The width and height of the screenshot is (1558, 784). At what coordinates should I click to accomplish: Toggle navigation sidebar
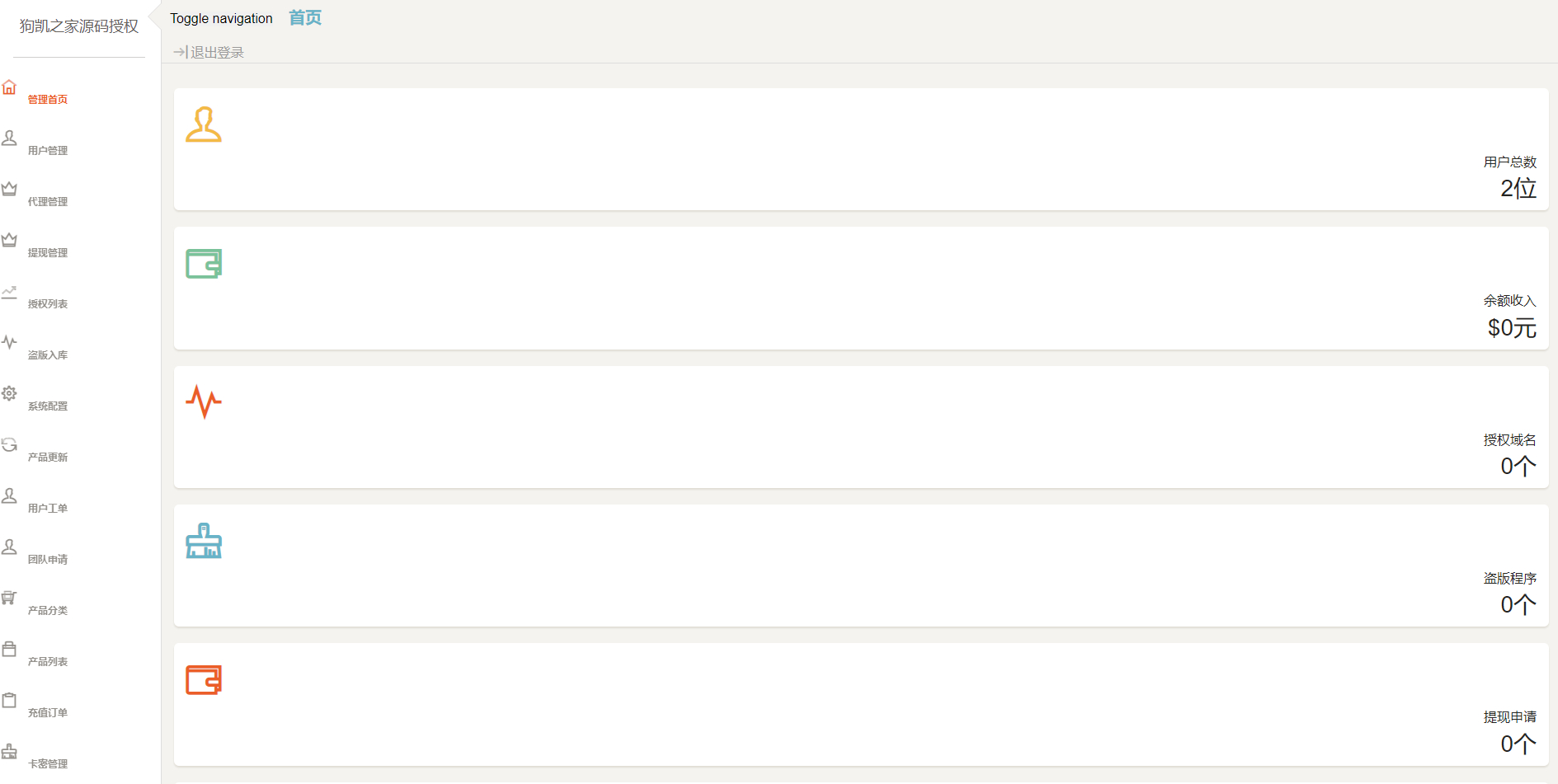click(221, 18)
